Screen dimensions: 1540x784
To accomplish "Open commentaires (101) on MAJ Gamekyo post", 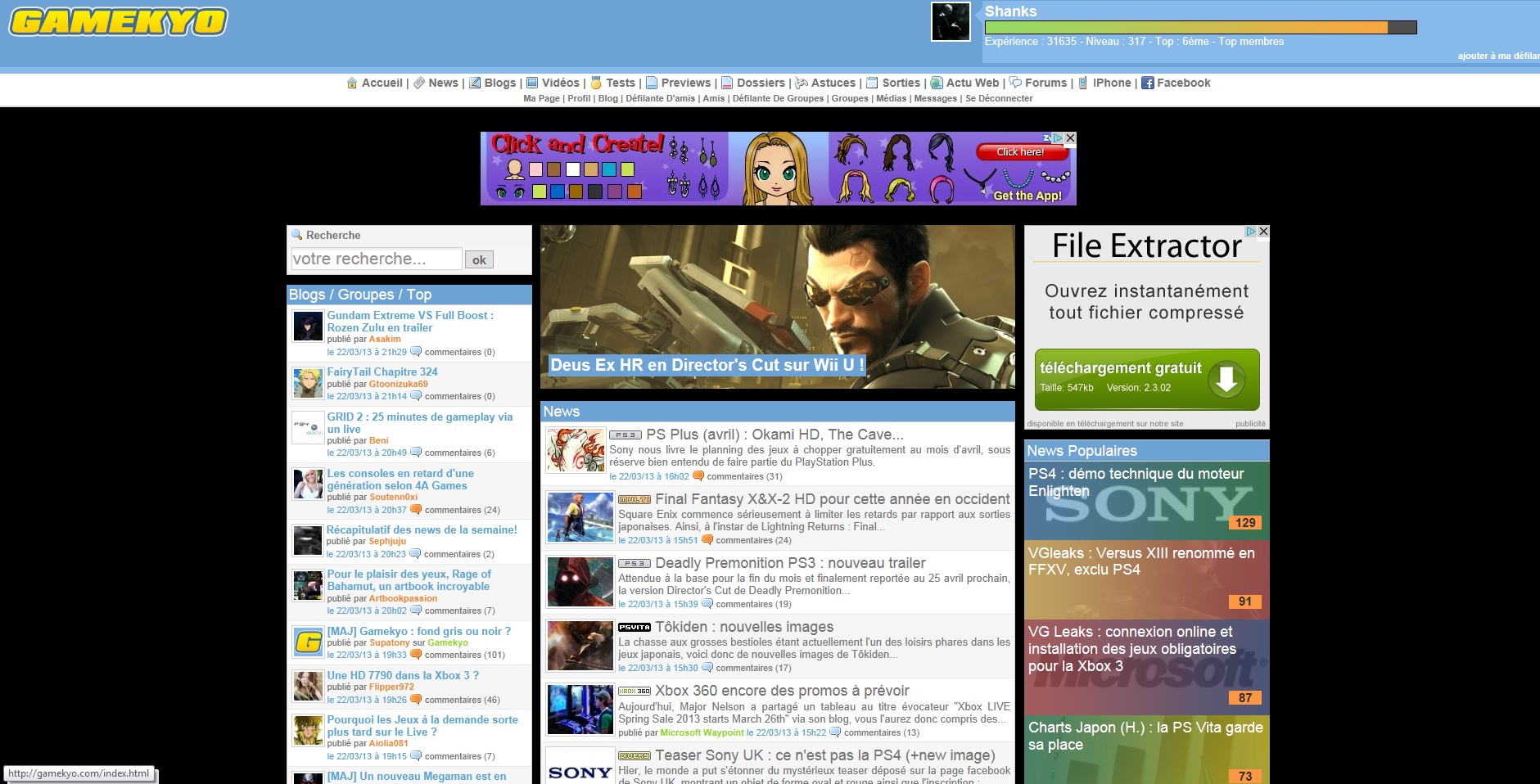I will pyautogui.click(x=464, y=656).
